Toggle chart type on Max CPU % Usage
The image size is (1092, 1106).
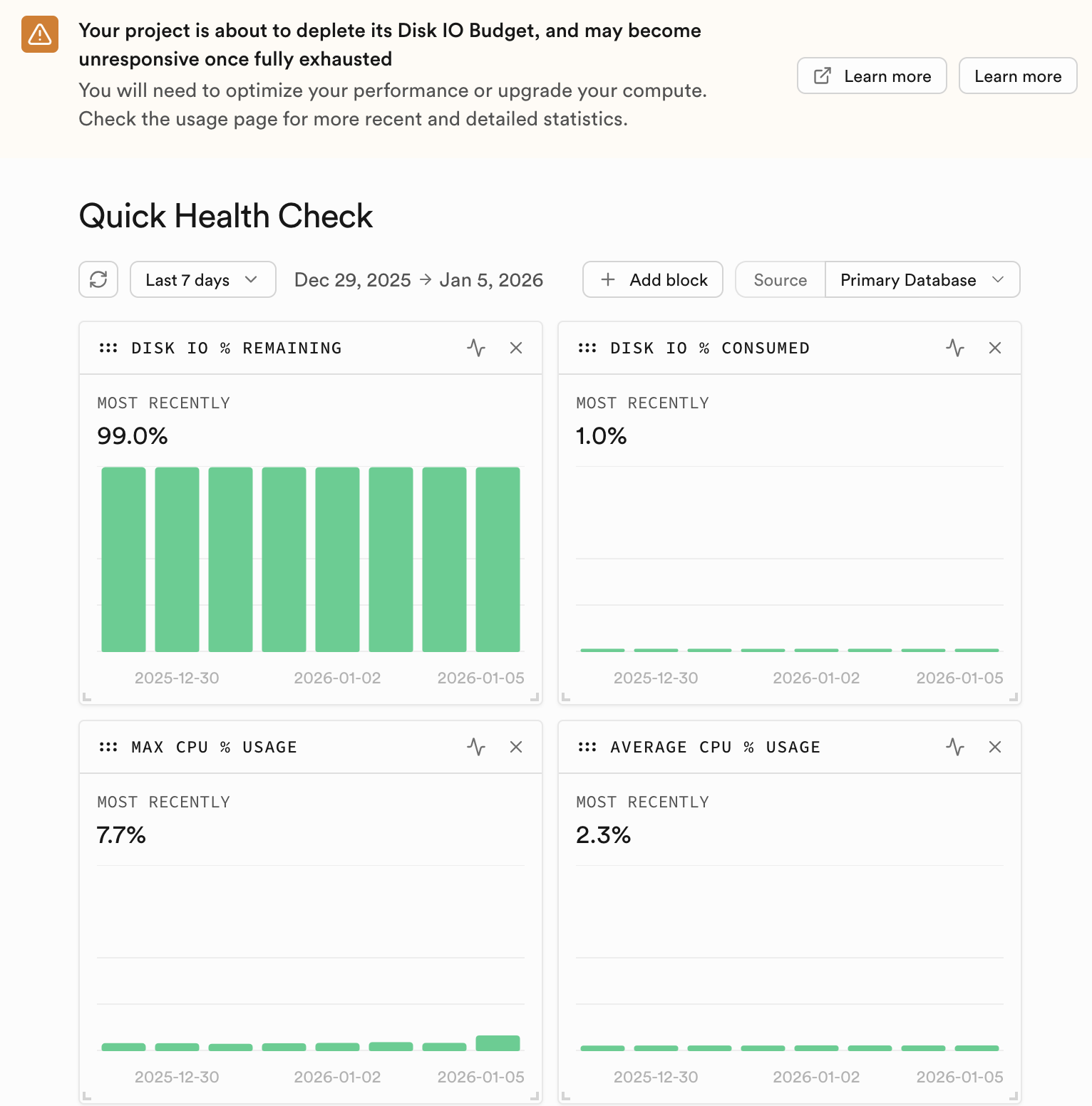[476, 747]
